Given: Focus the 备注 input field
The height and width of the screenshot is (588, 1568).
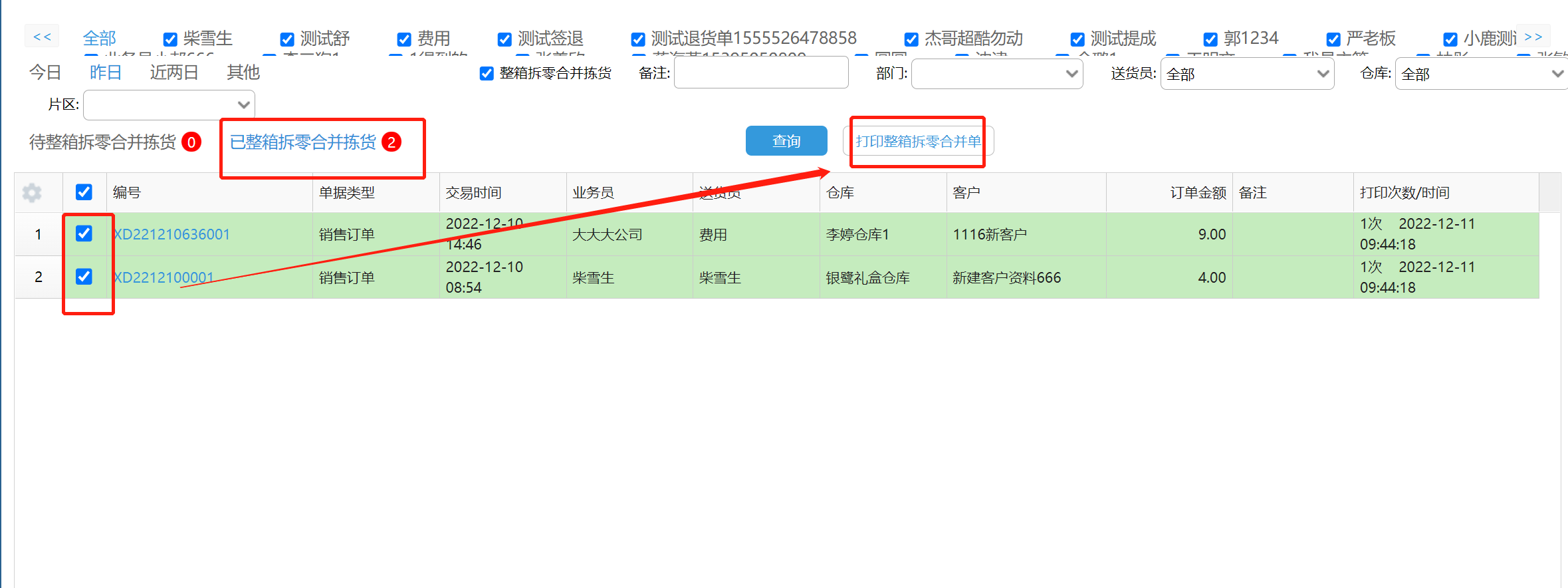Looking at the screenshot, I should (761, 73).
